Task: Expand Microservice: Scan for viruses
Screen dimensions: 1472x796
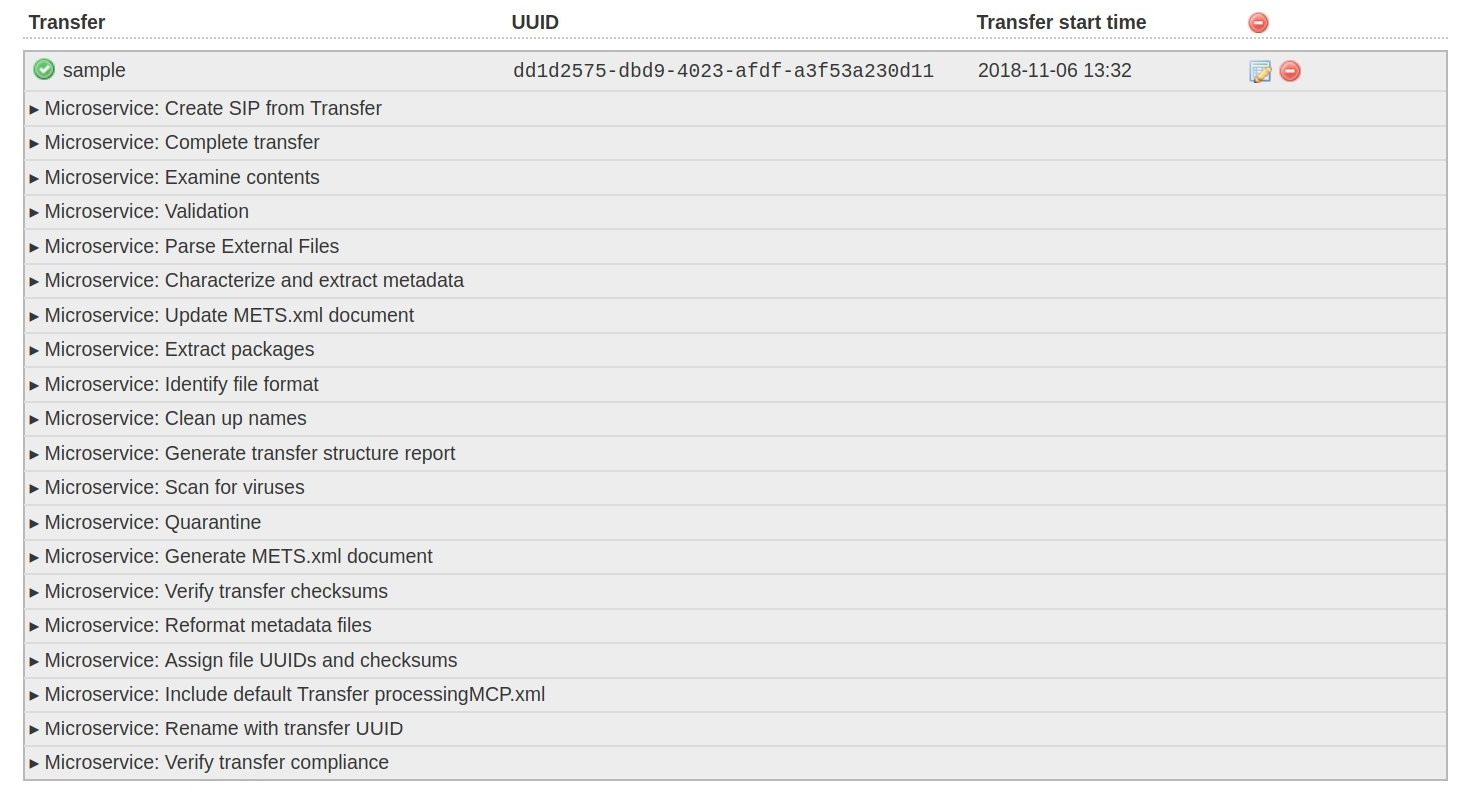Action: 174,487
